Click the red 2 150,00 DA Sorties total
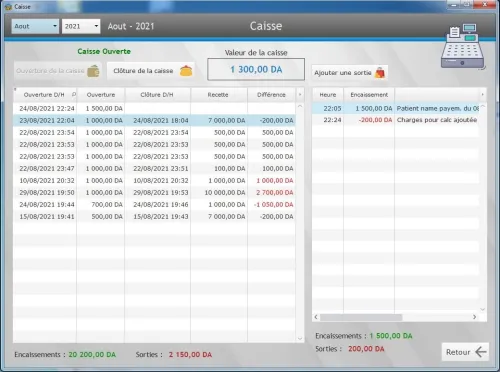Screen dimensions: 500x372 coord(190,355)
